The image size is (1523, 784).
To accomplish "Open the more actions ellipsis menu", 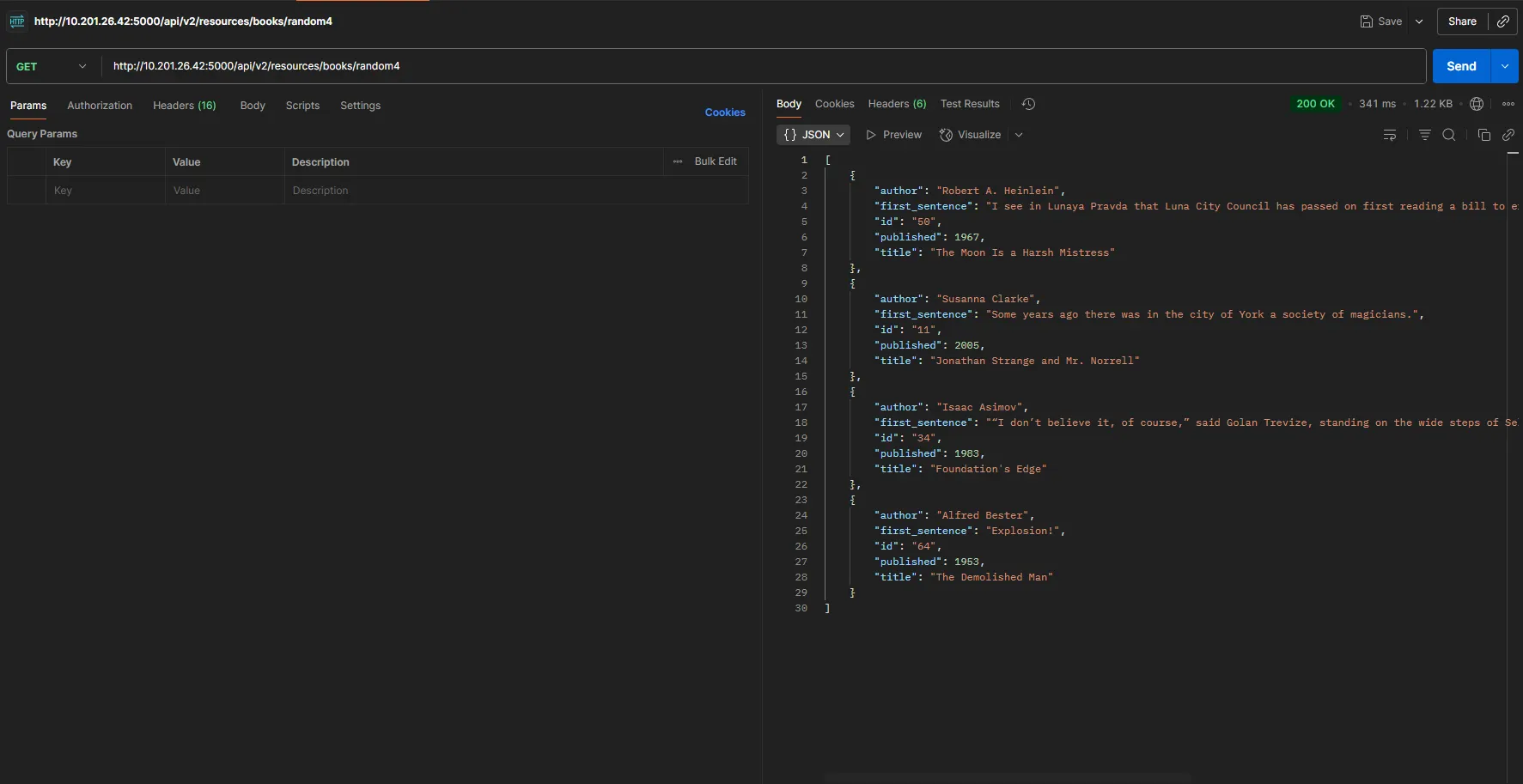I will pyautogui.click(x=1510, y=104).
